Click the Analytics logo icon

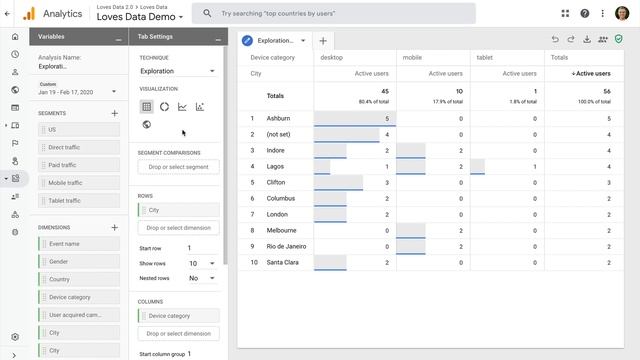point(29,13)
